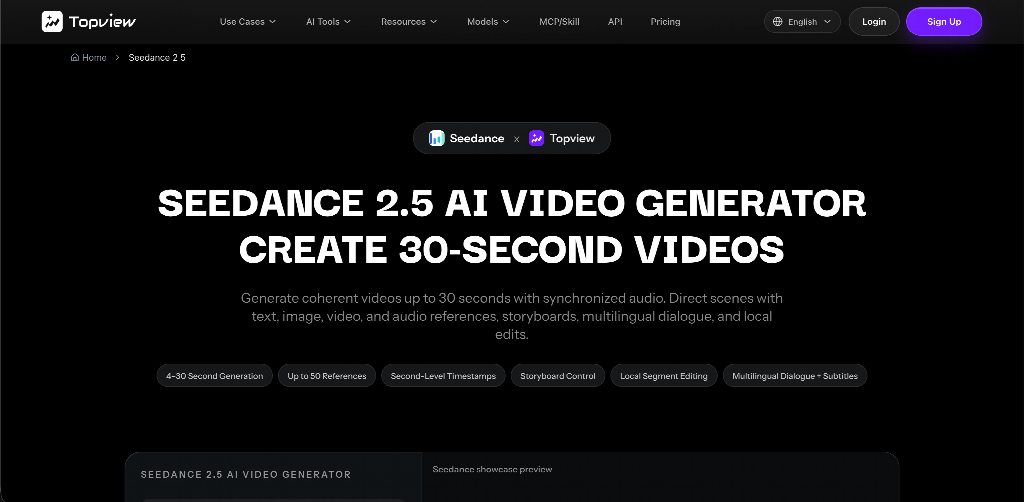The width and height of the screenshot is (1024, 502).
Task: Click the Topview wordmark in header
Action: [x=103, y=22]
